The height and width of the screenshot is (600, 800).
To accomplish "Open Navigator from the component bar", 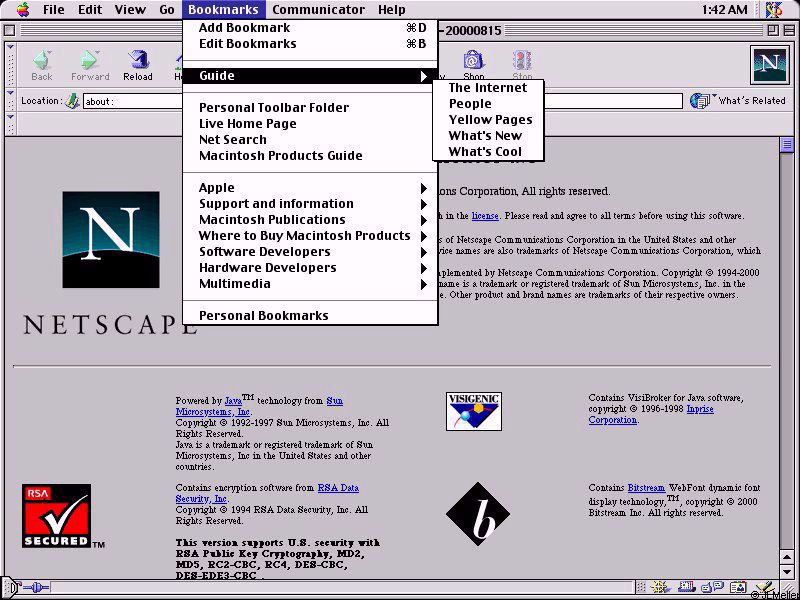I will (x=660, y=587).
